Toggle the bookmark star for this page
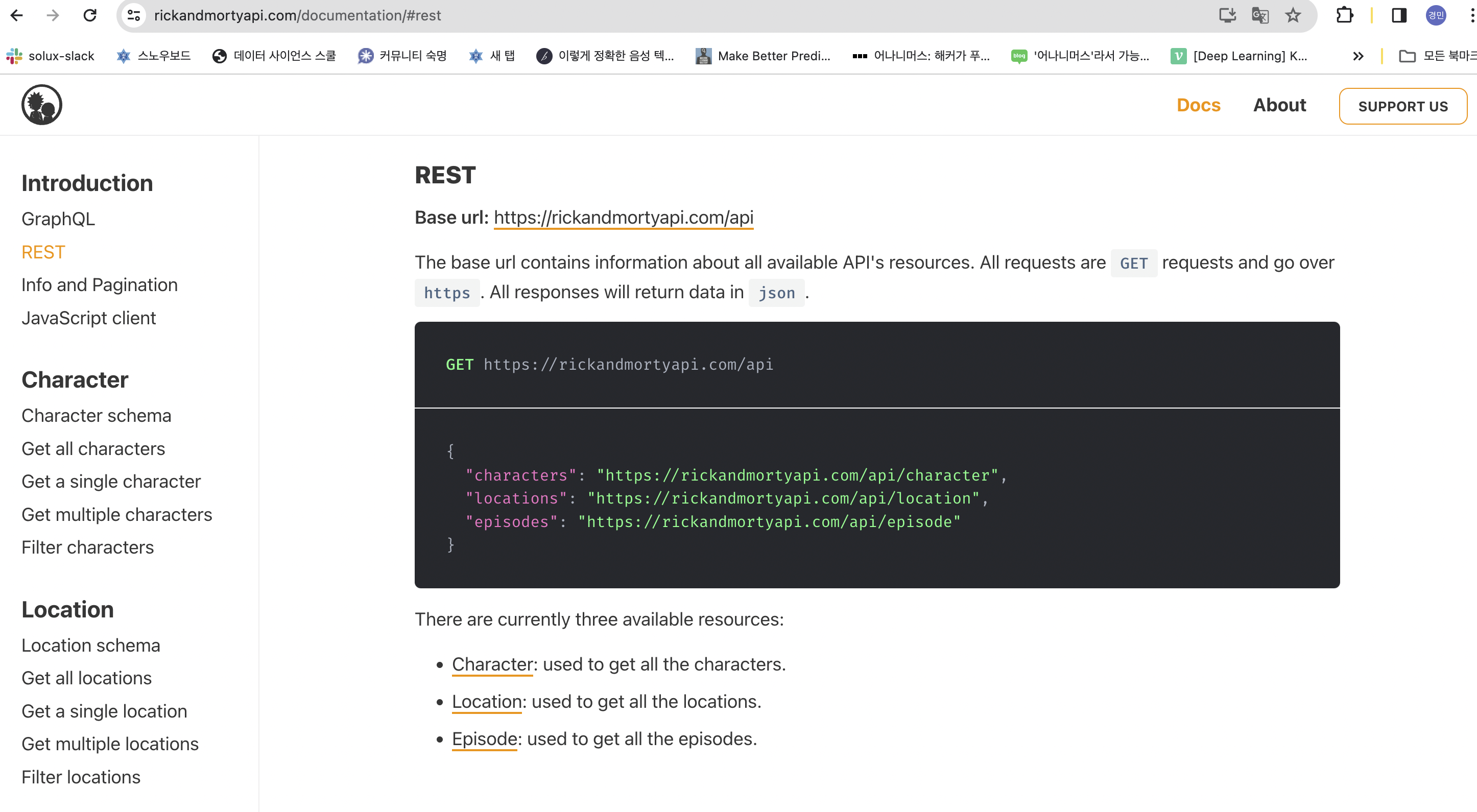Viewport: 1477px width, 812px height. click(x=1292, y=15)
